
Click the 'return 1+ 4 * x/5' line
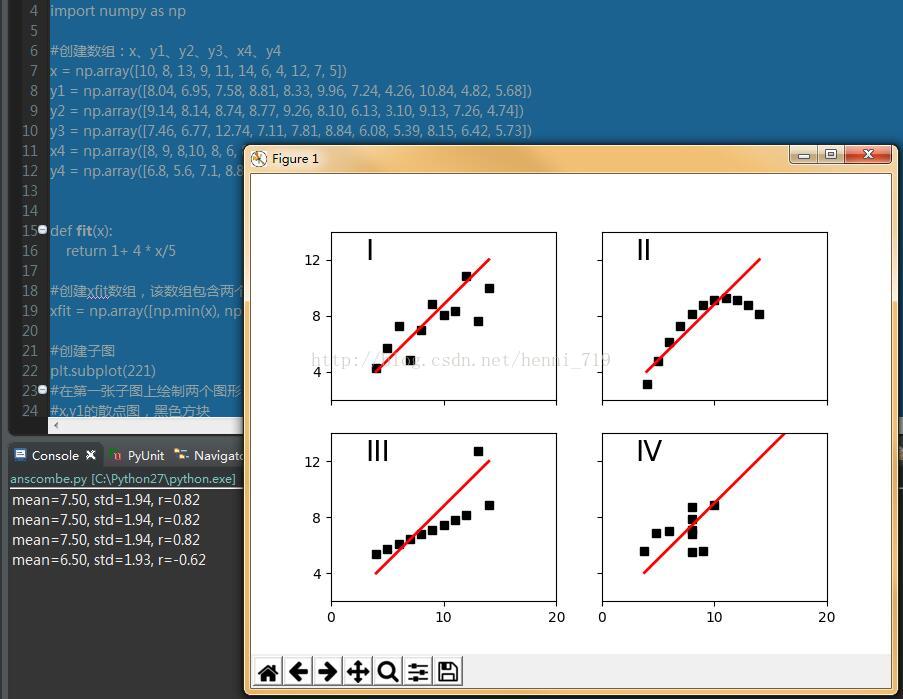[x=121, y=251]
